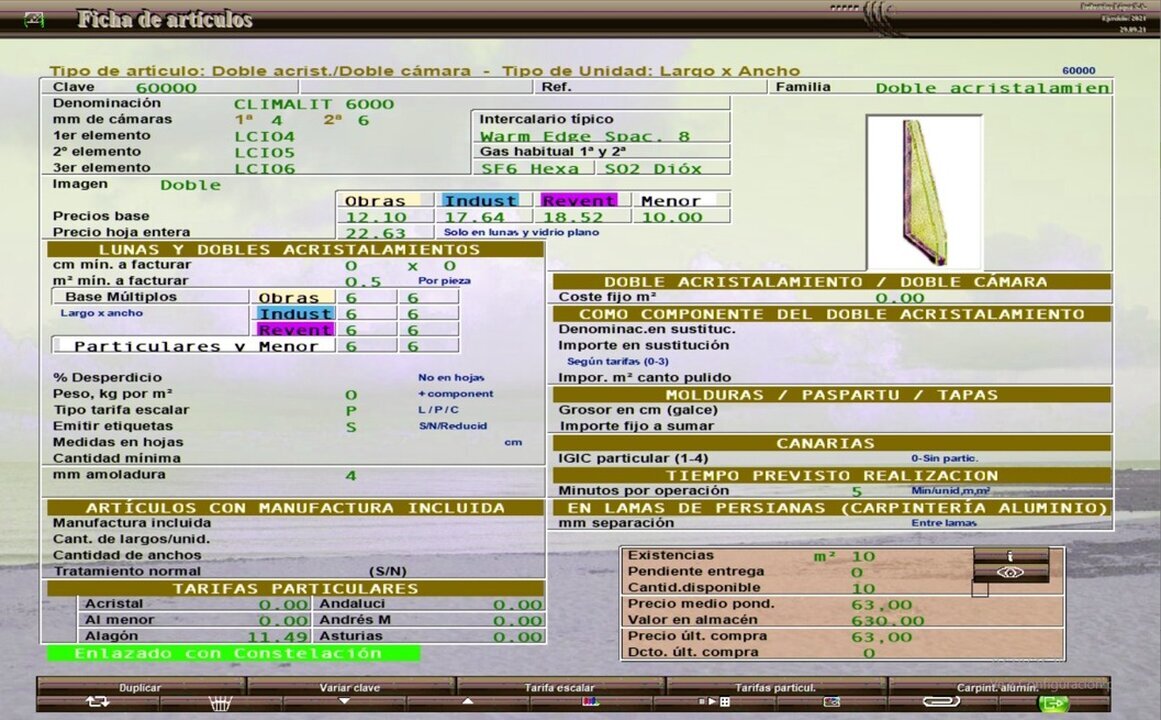
Task: Click the basket icon in bottom toolbar
Action: coord(222,703)
